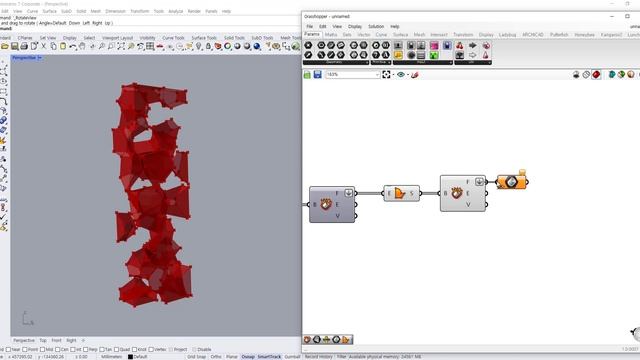Viewport: 640px width, 360px height.
Task: Click the padlock icon in Rhino toolbar
Action: tap(208, 47)
